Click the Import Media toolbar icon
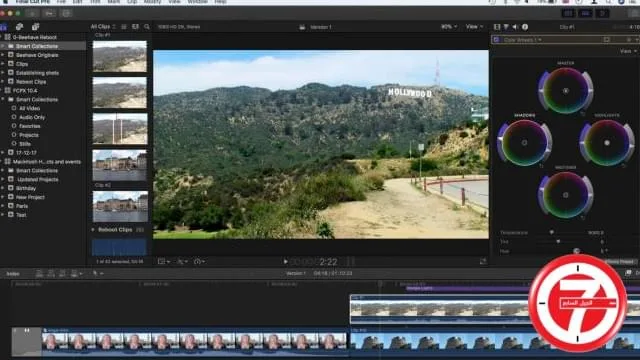The width and height of the screenshot is (640, 360). [x=32, y=13]
